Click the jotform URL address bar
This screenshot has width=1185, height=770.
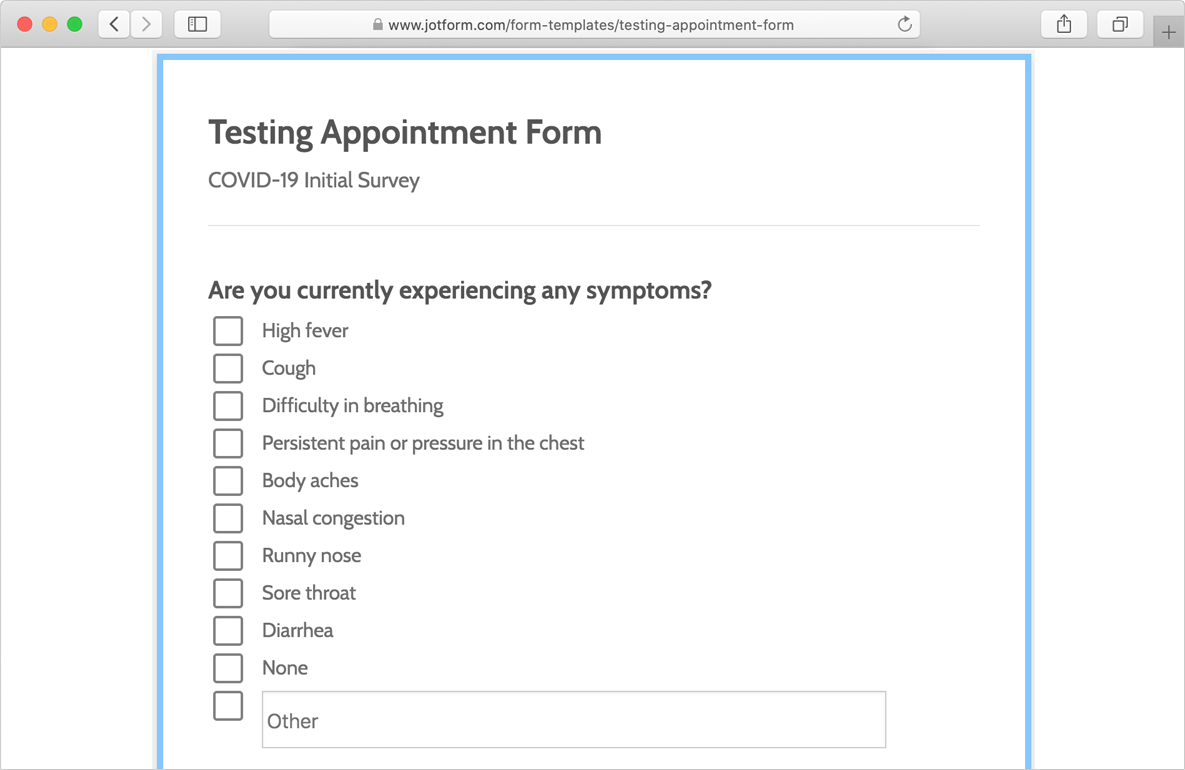pyautogui.click(x=590, y=25)
